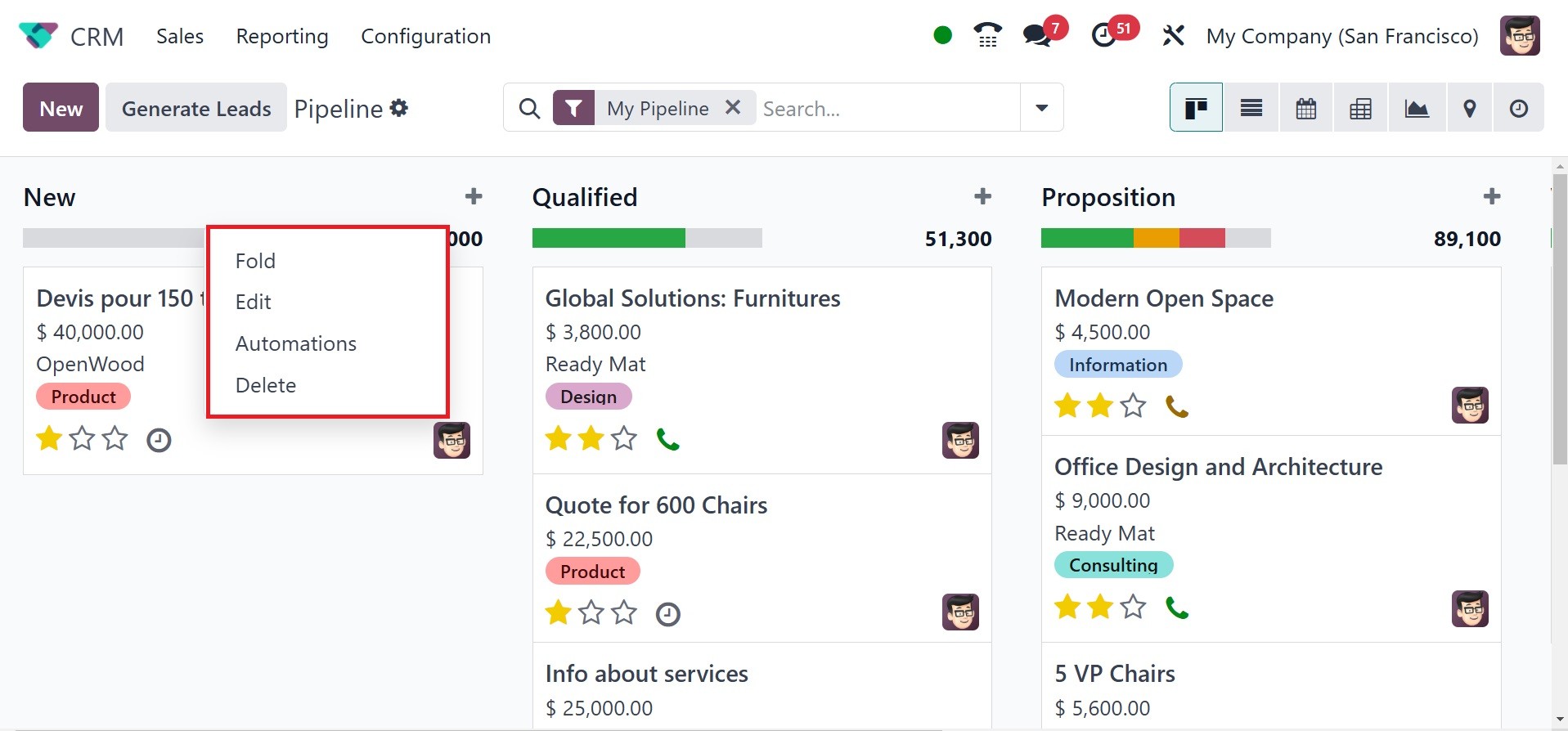Set second priority star on Devis pour 150
The width and height of the screenshot is (1568, 731).
[82, 439]
